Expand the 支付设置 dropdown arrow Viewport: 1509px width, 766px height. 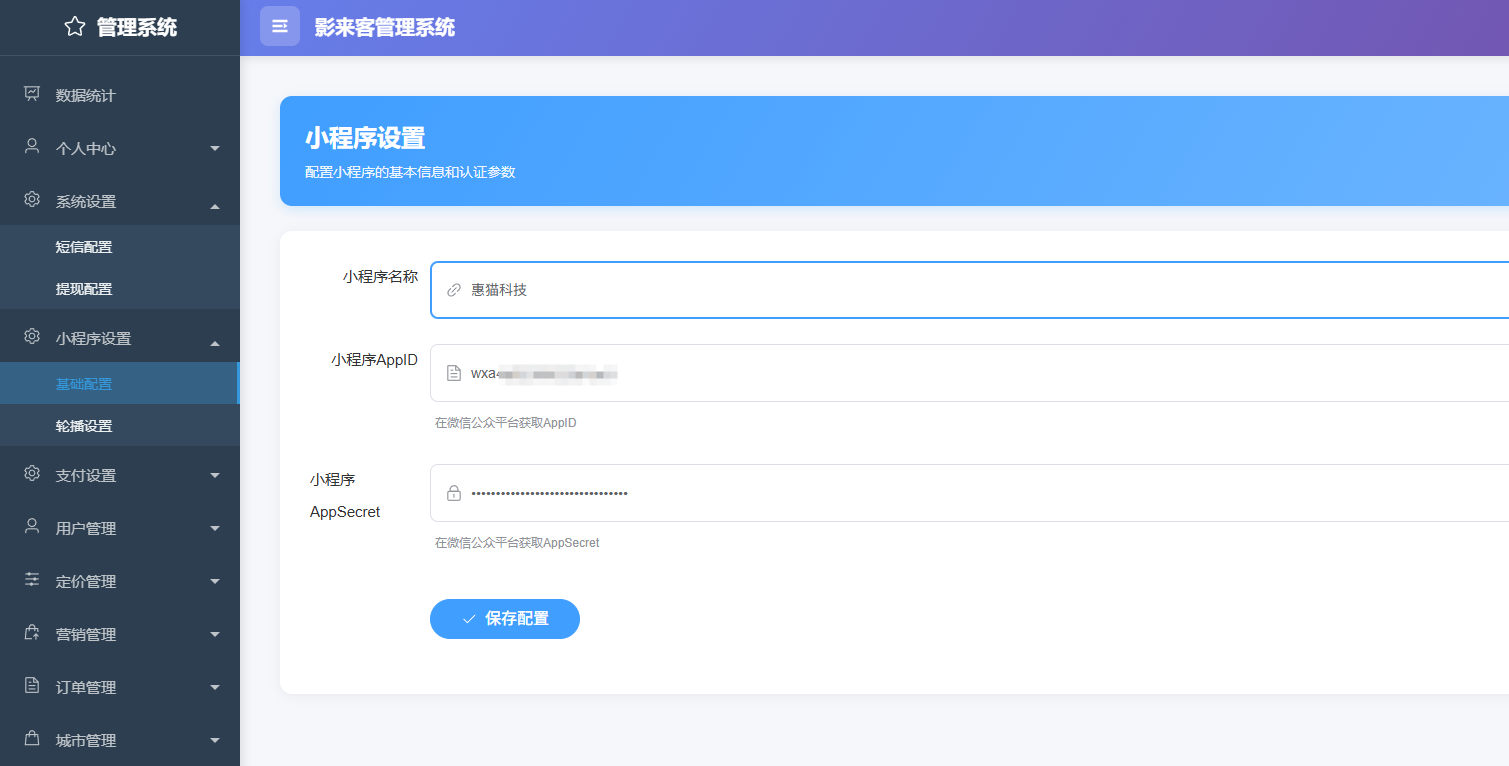[x=215, y=475]
